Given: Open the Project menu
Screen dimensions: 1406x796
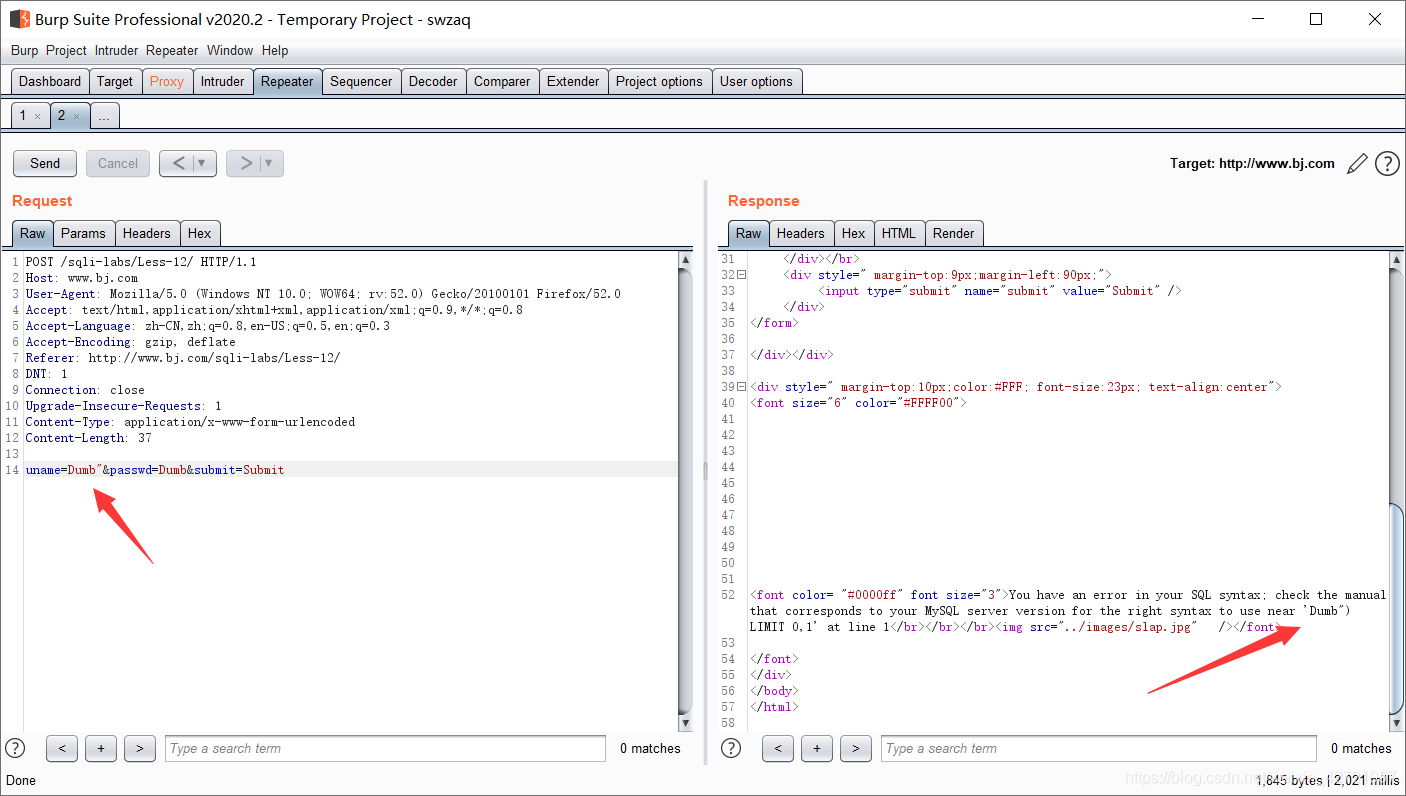Looking at the screenshot, I should tap(66, 50).
